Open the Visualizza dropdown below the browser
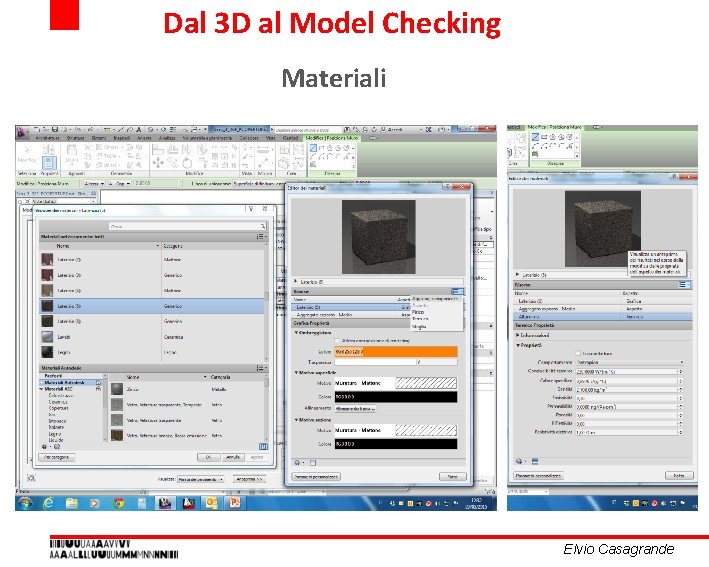 pos(201,479)
